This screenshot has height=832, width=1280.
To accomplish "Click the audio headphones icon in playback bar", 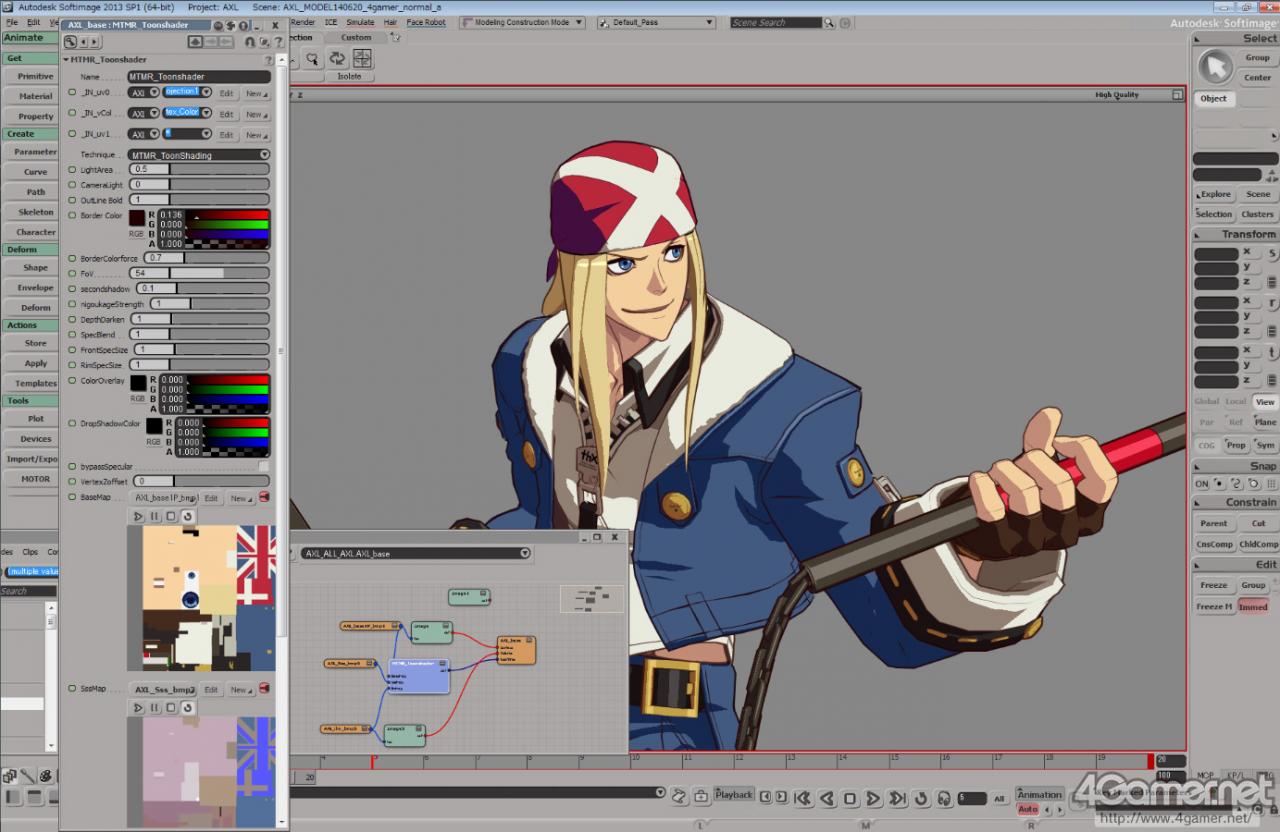I will click(x=944, y=798).
